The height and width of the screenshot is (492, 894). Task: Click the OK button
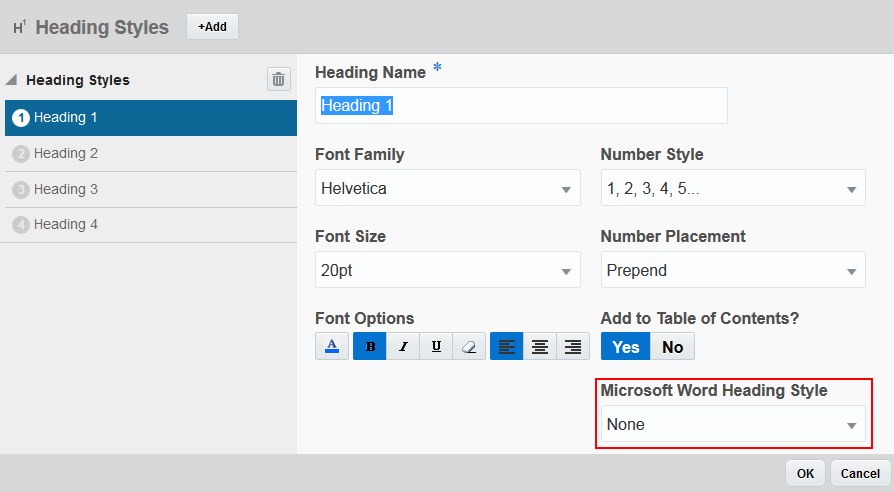(806, 473)
